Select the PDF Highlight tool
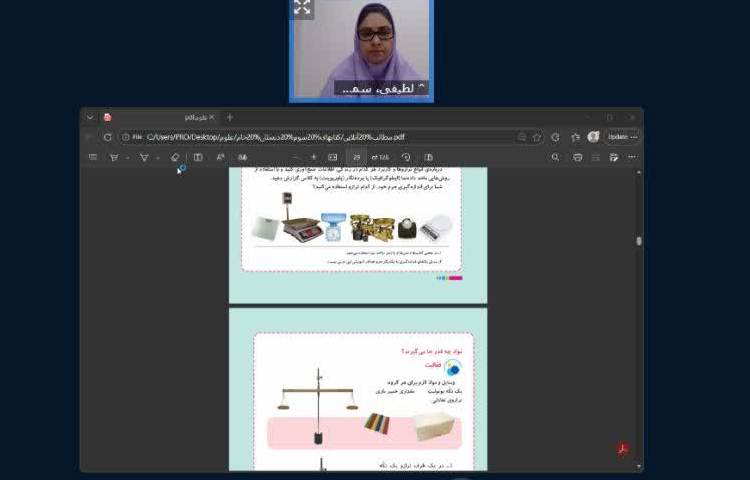750x480 pixels. [144, 157]
